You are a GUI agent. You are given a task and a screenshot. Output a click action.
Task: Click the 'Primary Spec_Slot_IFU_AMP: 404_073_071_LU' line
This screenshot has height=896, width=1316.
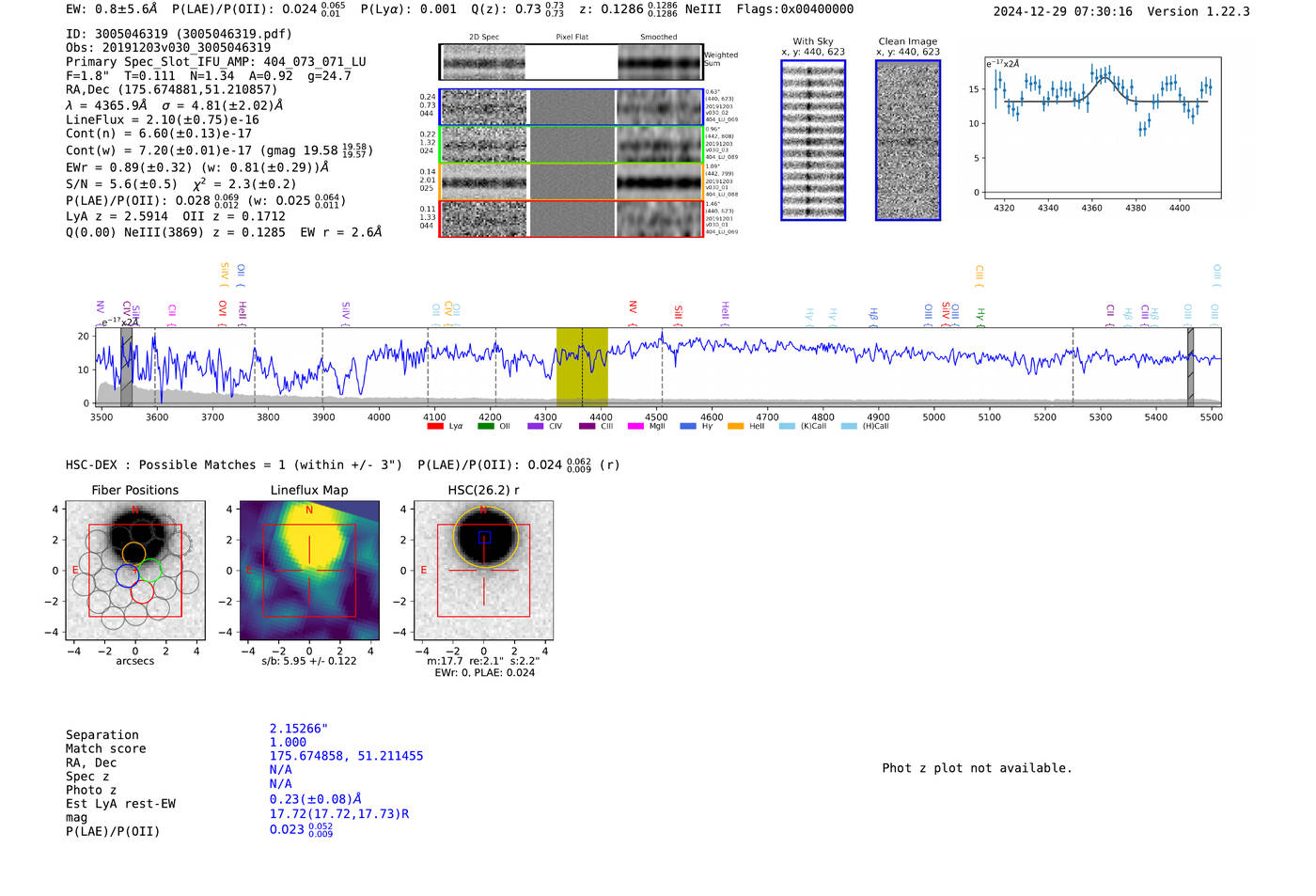point(216,61)
